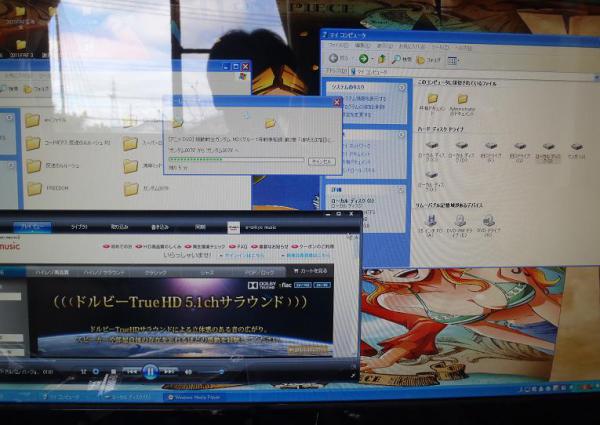Skip to previous track in Media Player
600x425 pixels.
(132, 371)
